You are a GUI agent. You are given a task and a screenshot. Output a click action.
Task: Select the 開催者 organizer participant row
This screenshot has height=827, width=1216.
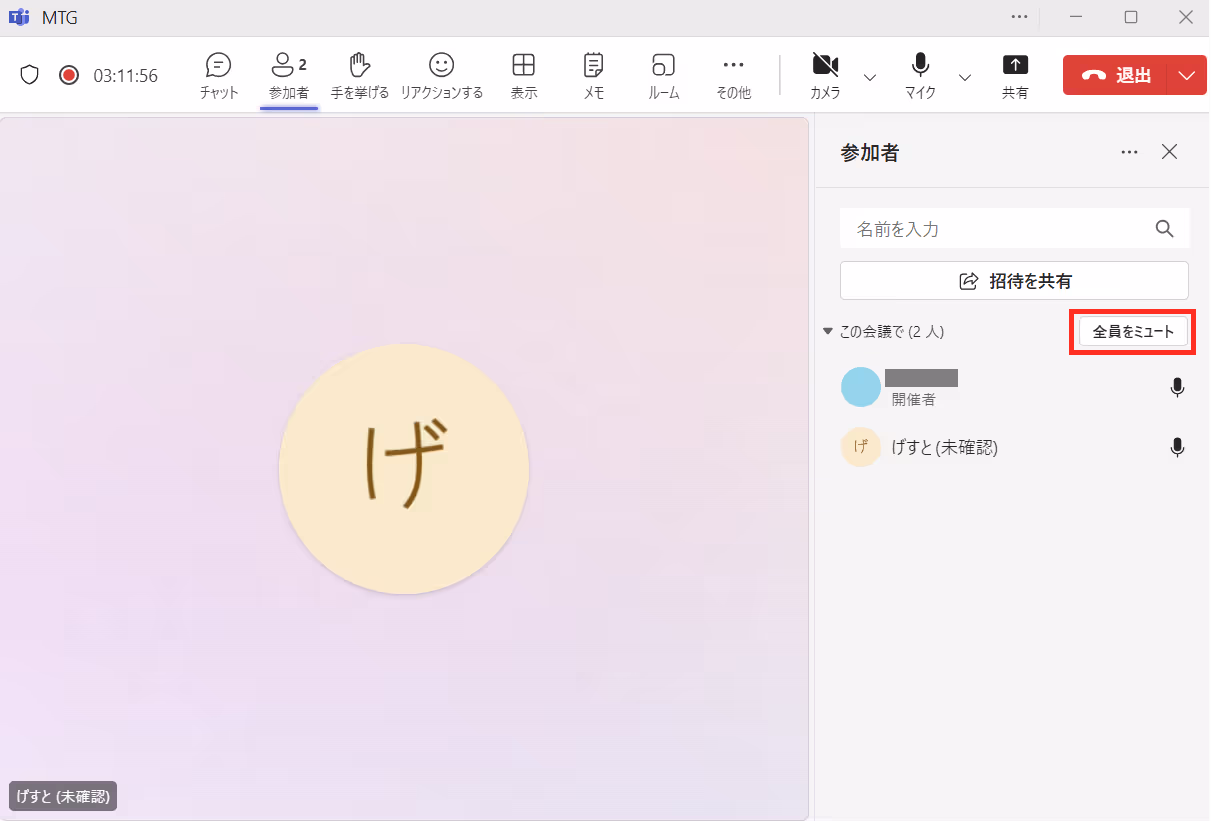[1014, 387]
